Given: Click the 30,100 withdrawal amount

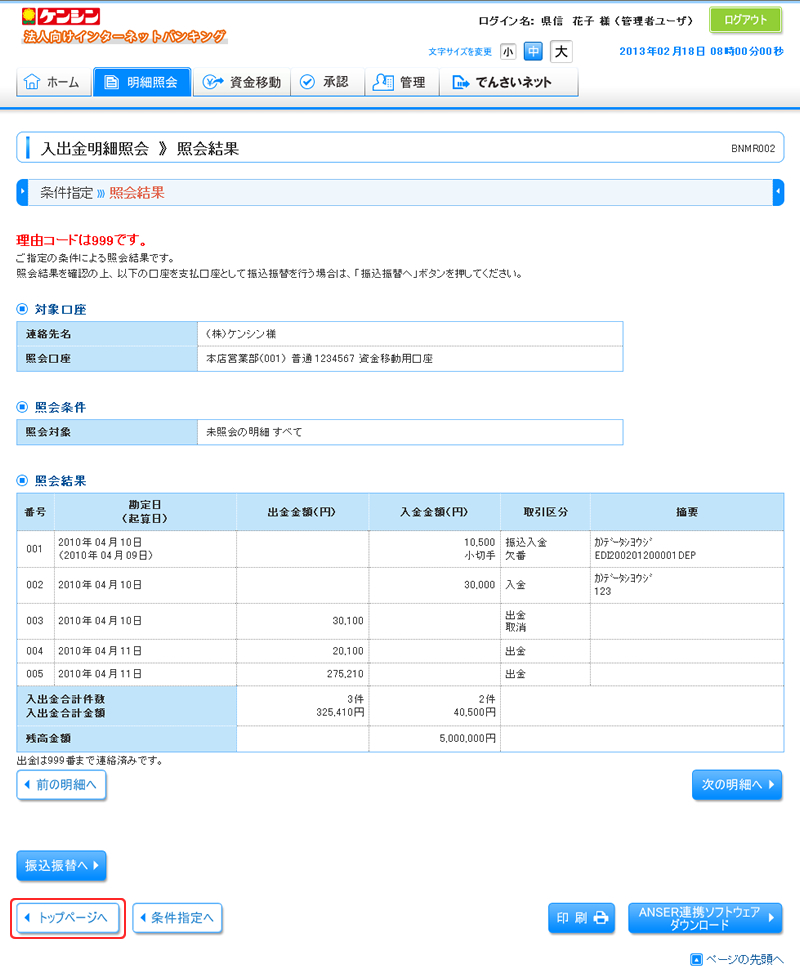Looking at the screenshot, I should coord(348,621).
